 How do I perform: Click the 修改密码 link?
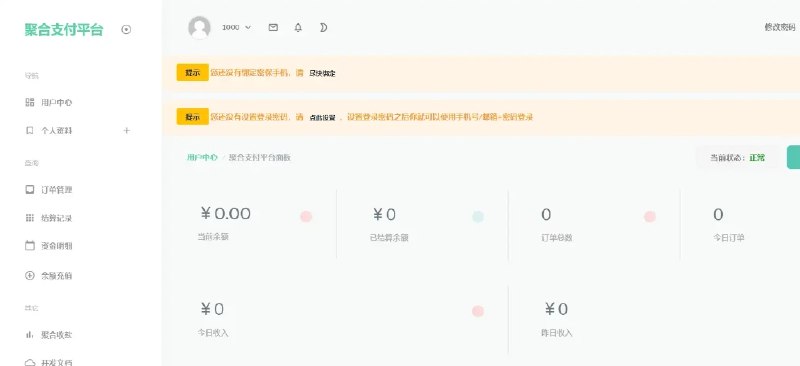[780, 28]
